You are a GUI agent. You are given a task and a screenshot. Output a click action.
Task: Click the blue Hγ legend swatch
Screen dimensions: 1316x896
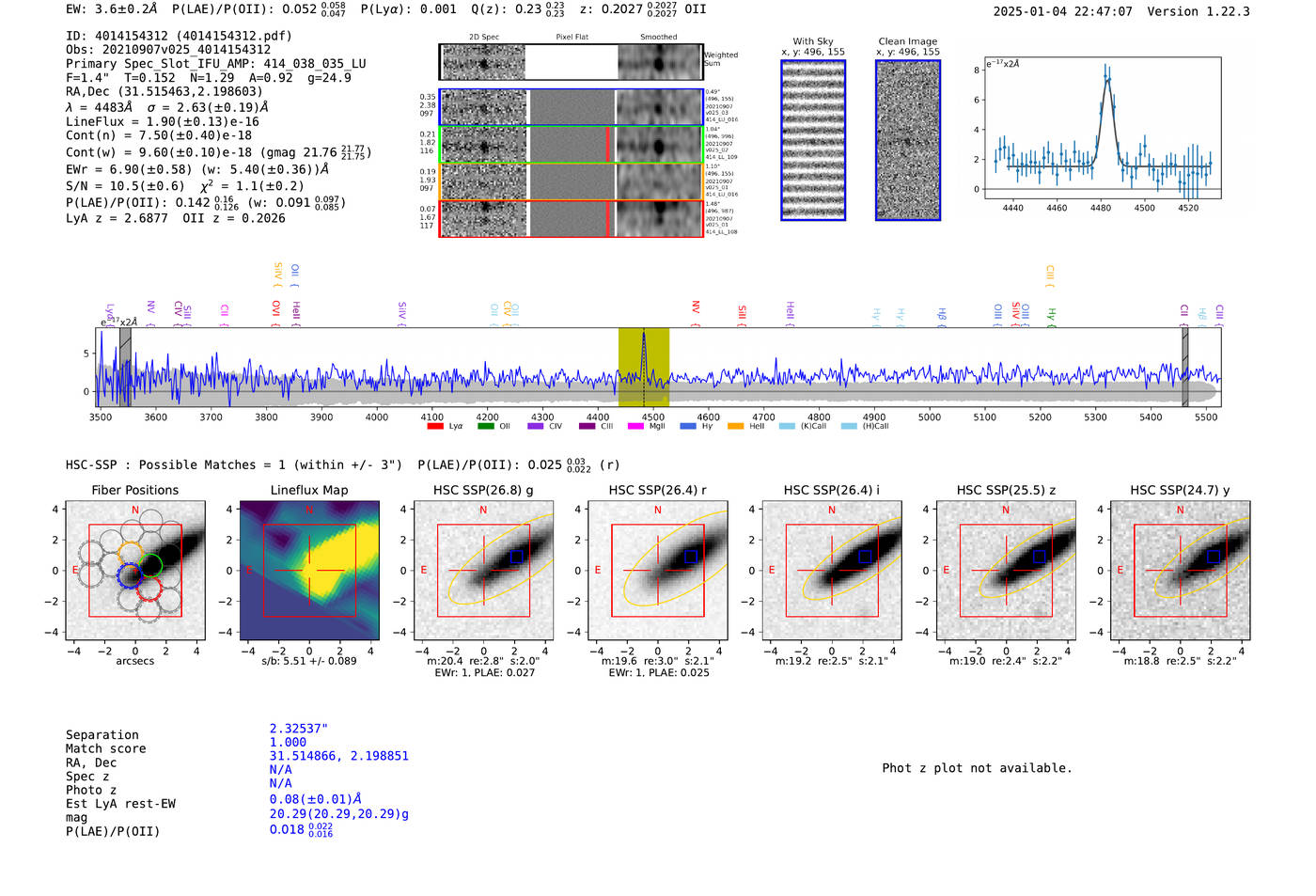(x=687, y=426)
